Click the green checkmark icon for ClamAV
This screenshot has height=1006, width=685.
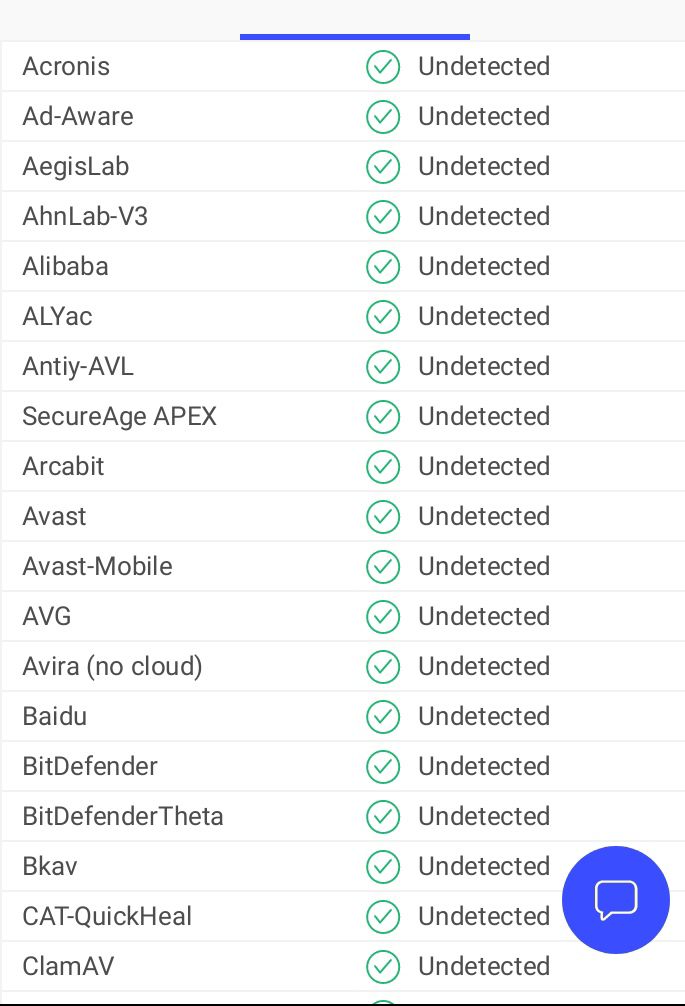click(383, 967)
